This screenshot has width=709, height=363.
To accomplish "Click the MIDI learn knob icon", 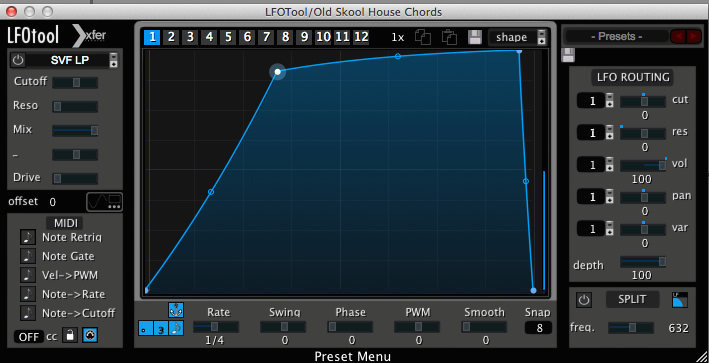I will coord(90,335).
